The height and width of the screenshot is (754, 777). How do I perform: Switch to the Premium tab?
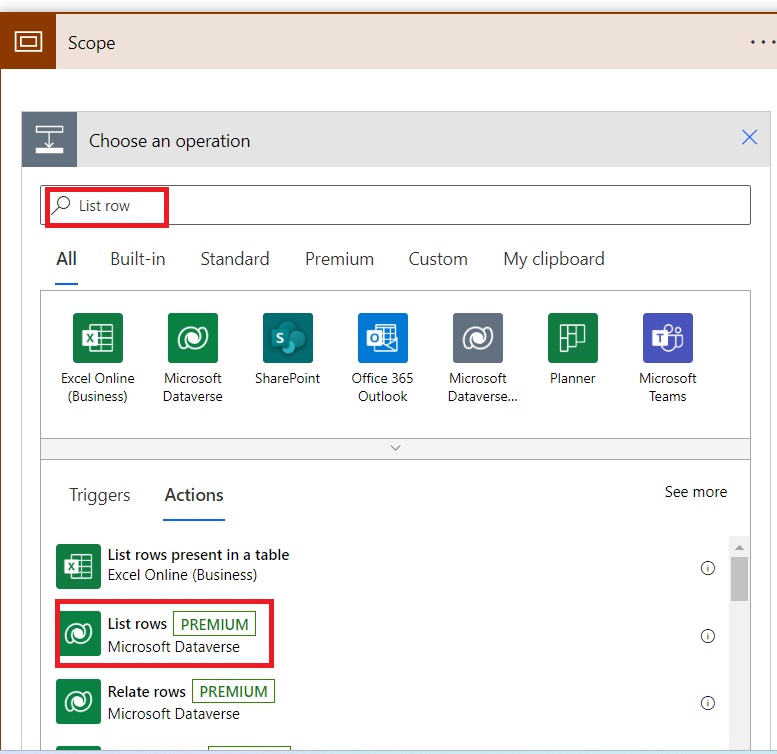point(339,259)
